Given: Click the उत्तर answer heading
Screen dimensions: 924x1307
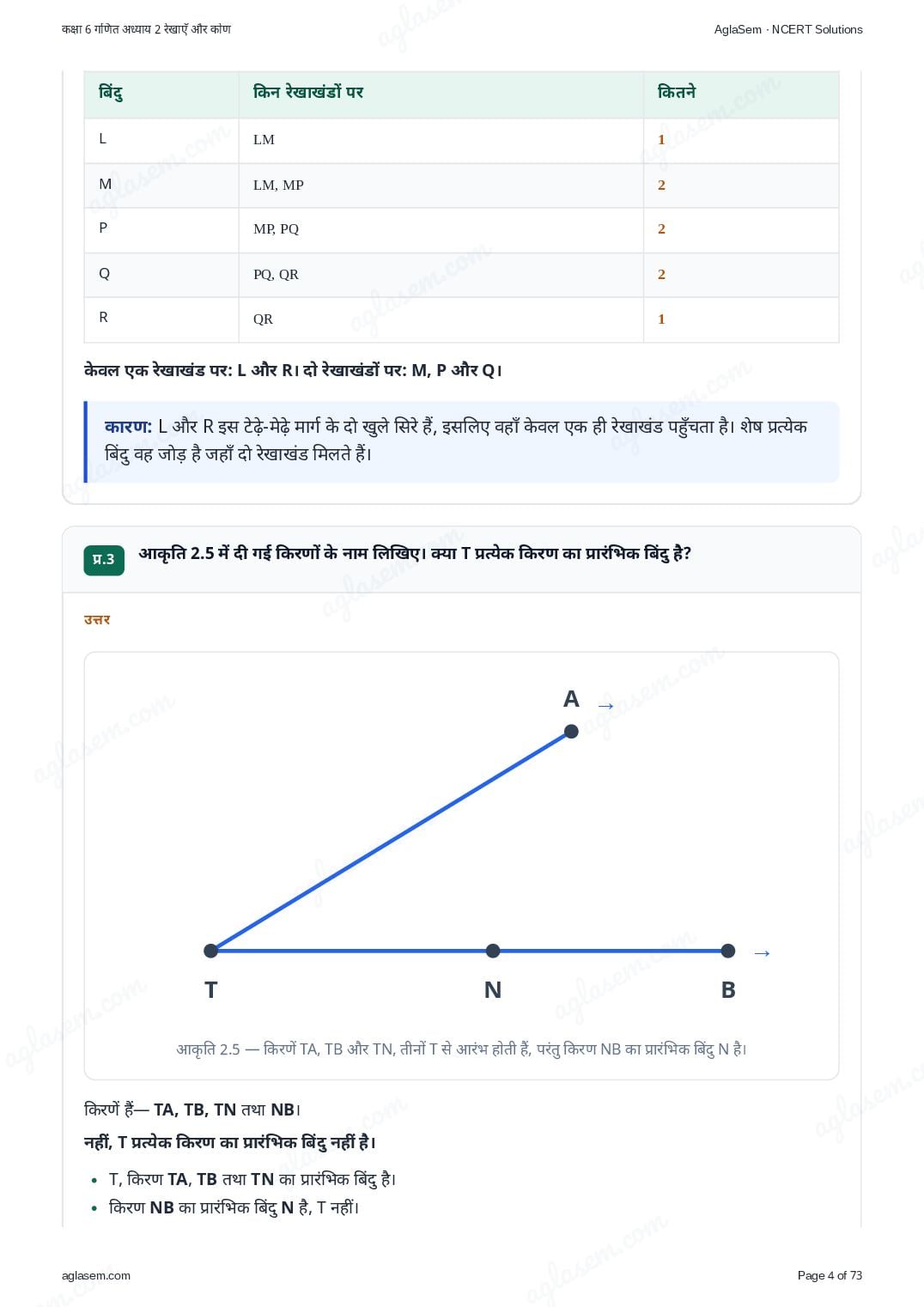Looking at the screenshot, I should 97,619.
